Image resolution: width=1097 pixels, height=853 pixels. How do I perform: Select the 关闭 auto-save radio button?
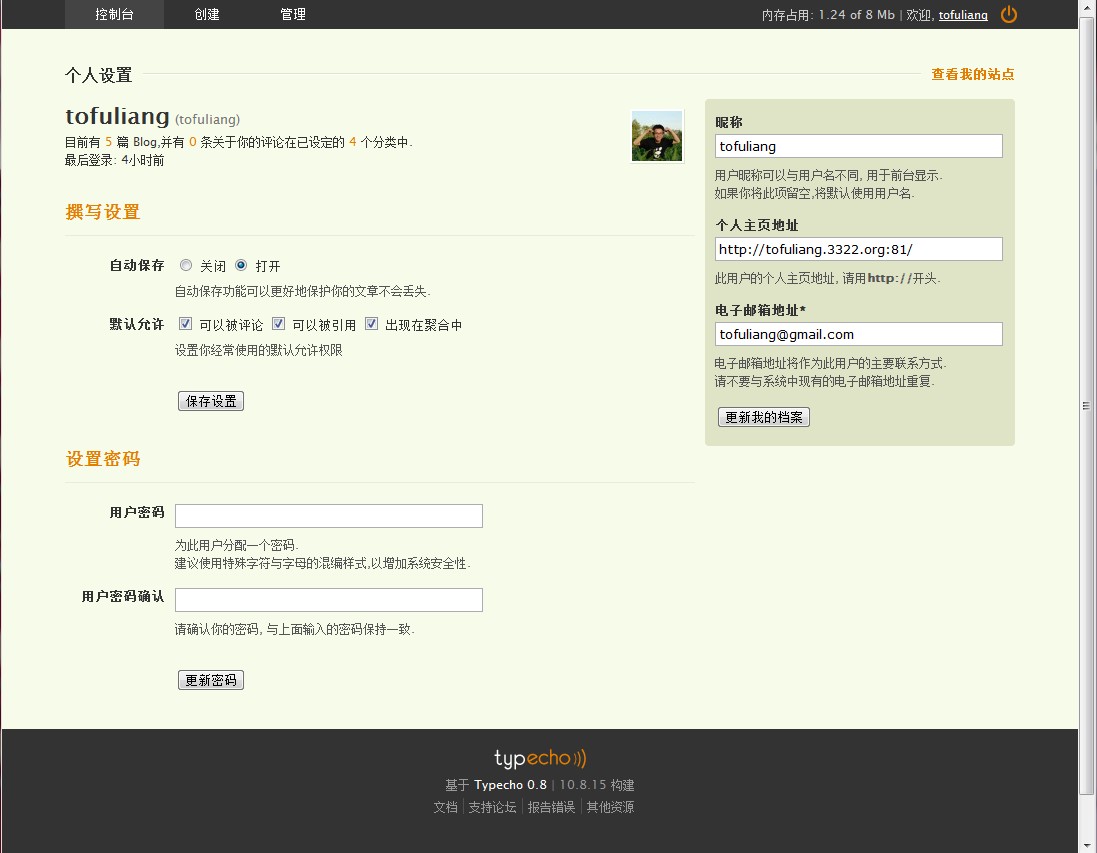click(x=186, y=266)
